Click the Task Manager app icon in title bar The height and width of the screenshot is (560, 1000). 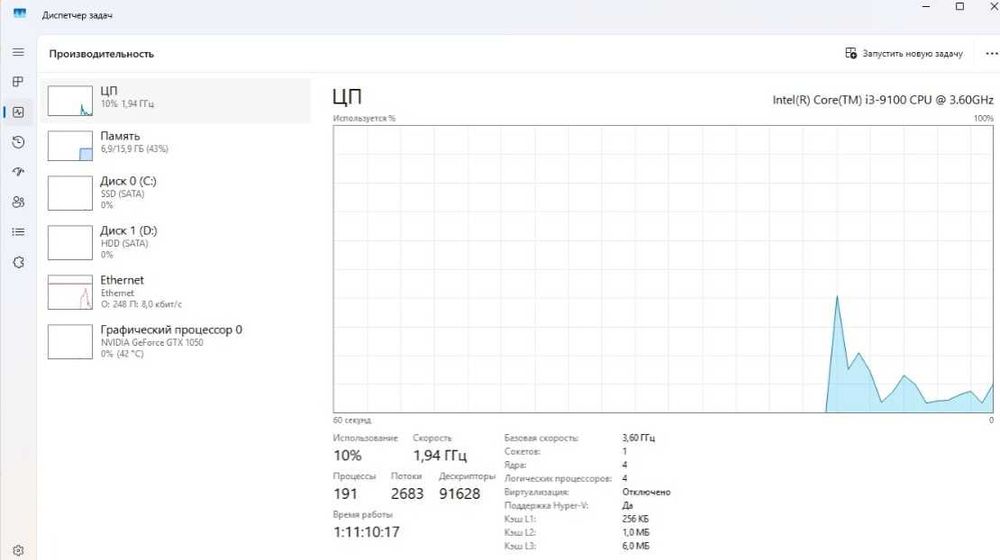point(20,13)
